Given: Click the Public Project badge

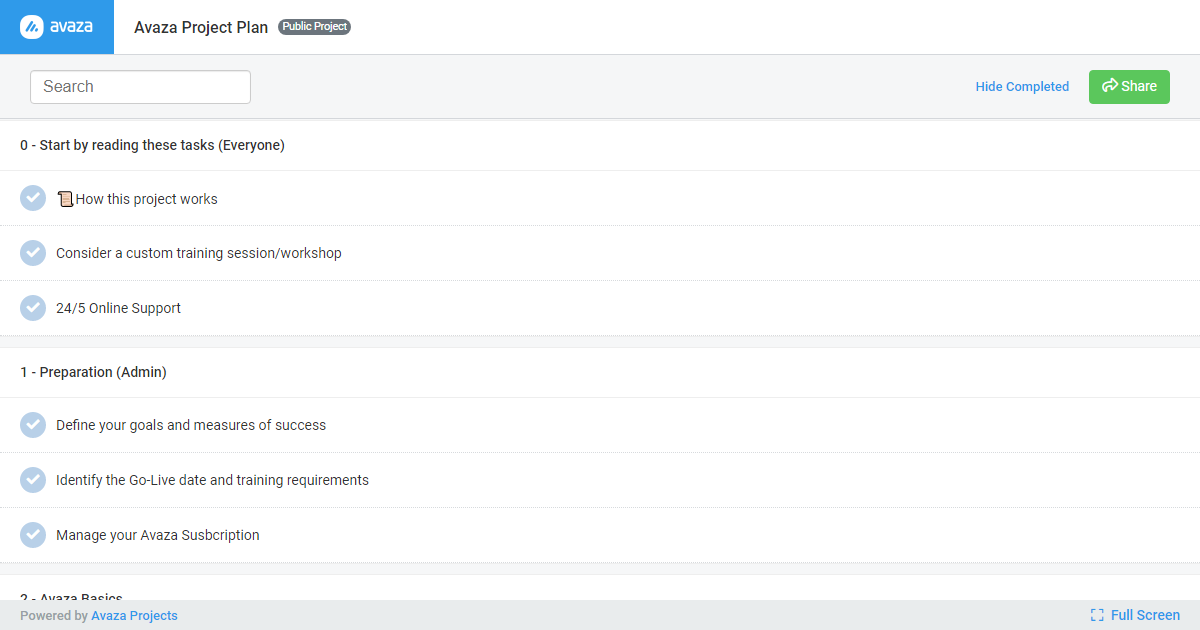Looking at the screenshot, I should coord(314,27).
